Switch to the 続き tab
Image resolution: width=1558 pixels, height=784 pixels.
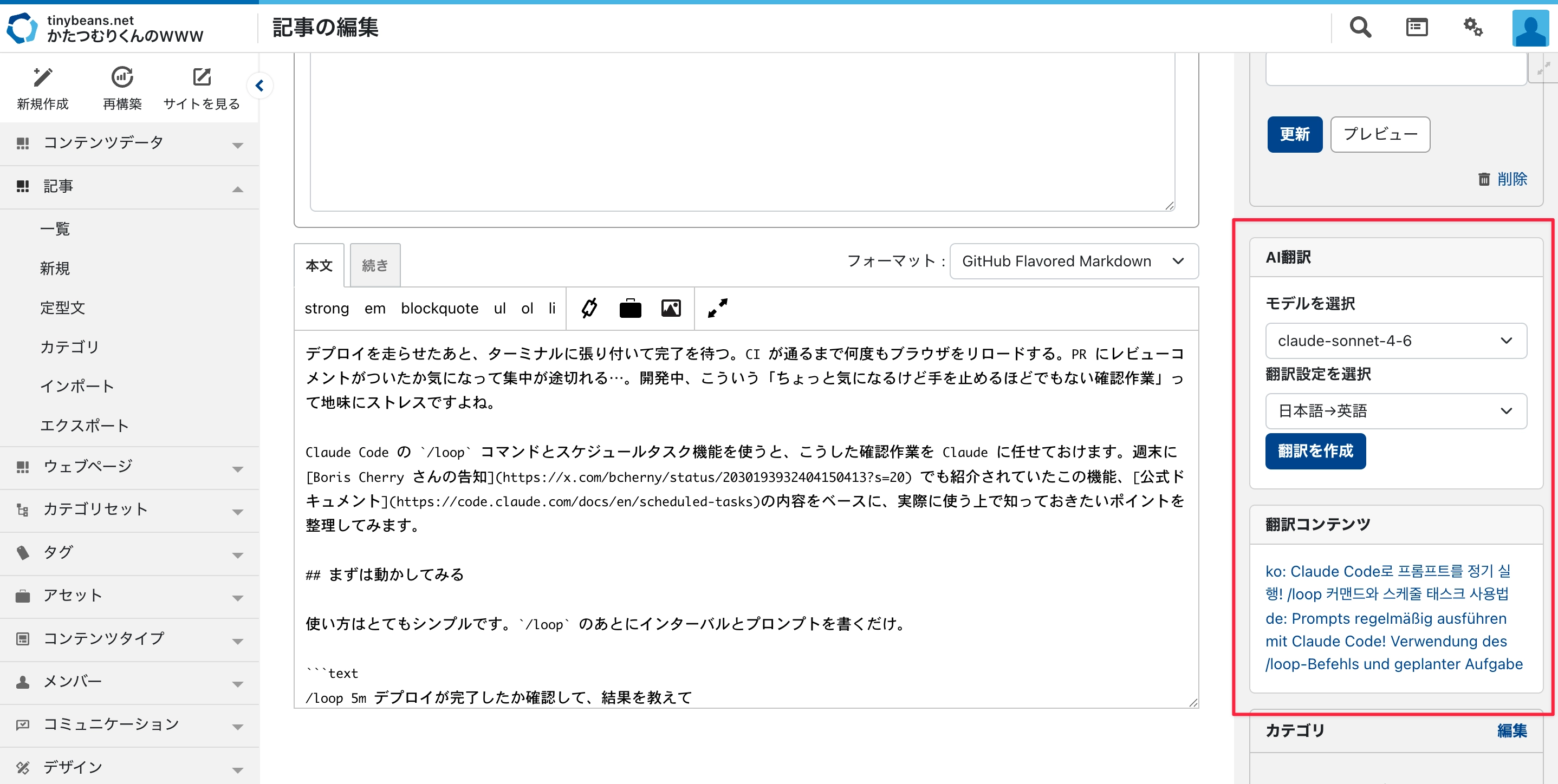click(x=374, y=265)
